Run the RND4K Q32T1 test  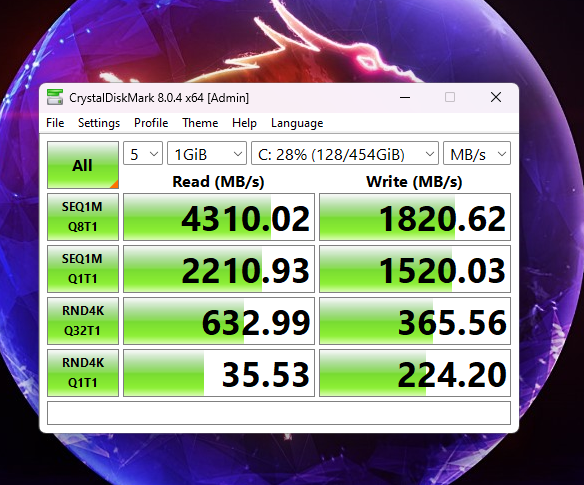(83, 321)
